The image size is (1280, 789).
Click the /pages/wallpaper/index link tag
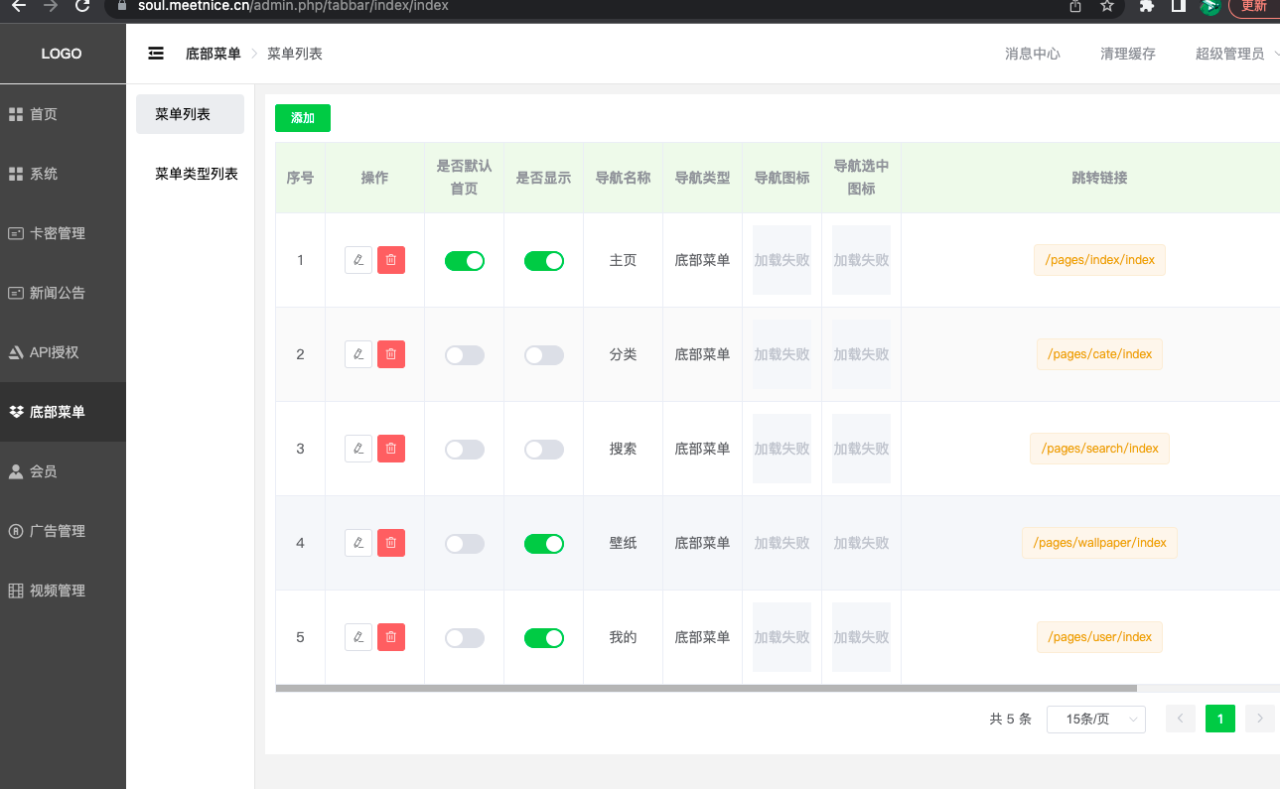point(1100,543)
